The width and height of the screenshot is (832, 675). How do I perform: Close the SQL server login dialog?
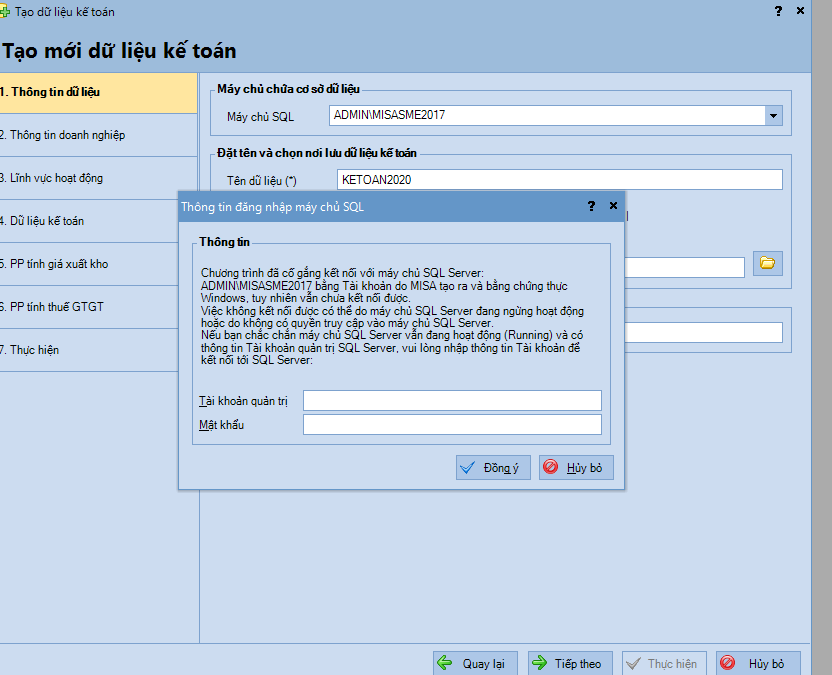click(611, 207)
